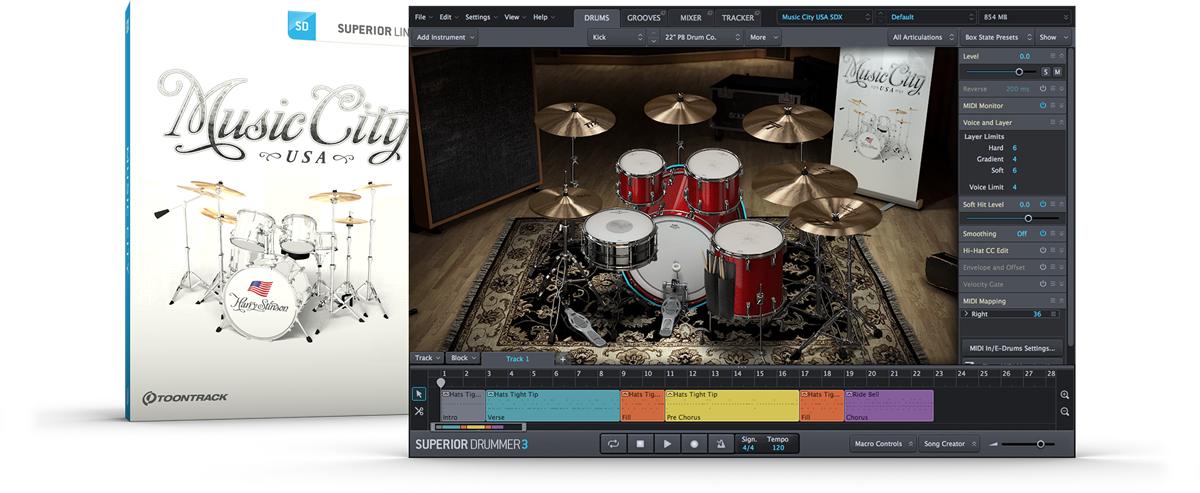Mute the instrument with M button
The width and height of the screenshot is (1200, 493).
pyautogui.click(x=1057, y=72)
